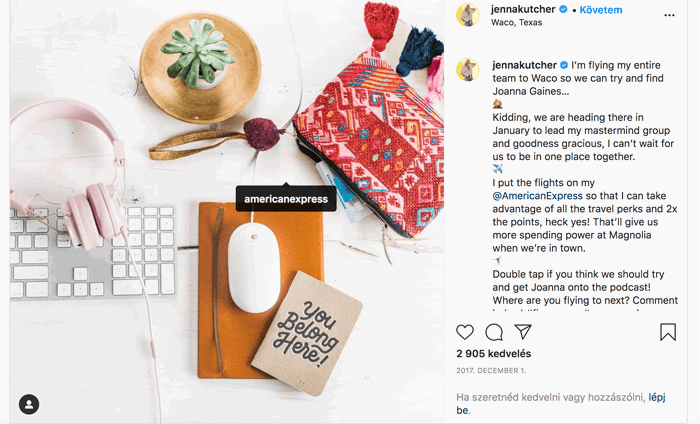Open jennakutcher avatar in post header
This screenshot has width=700, height=424.
(467, 16)
